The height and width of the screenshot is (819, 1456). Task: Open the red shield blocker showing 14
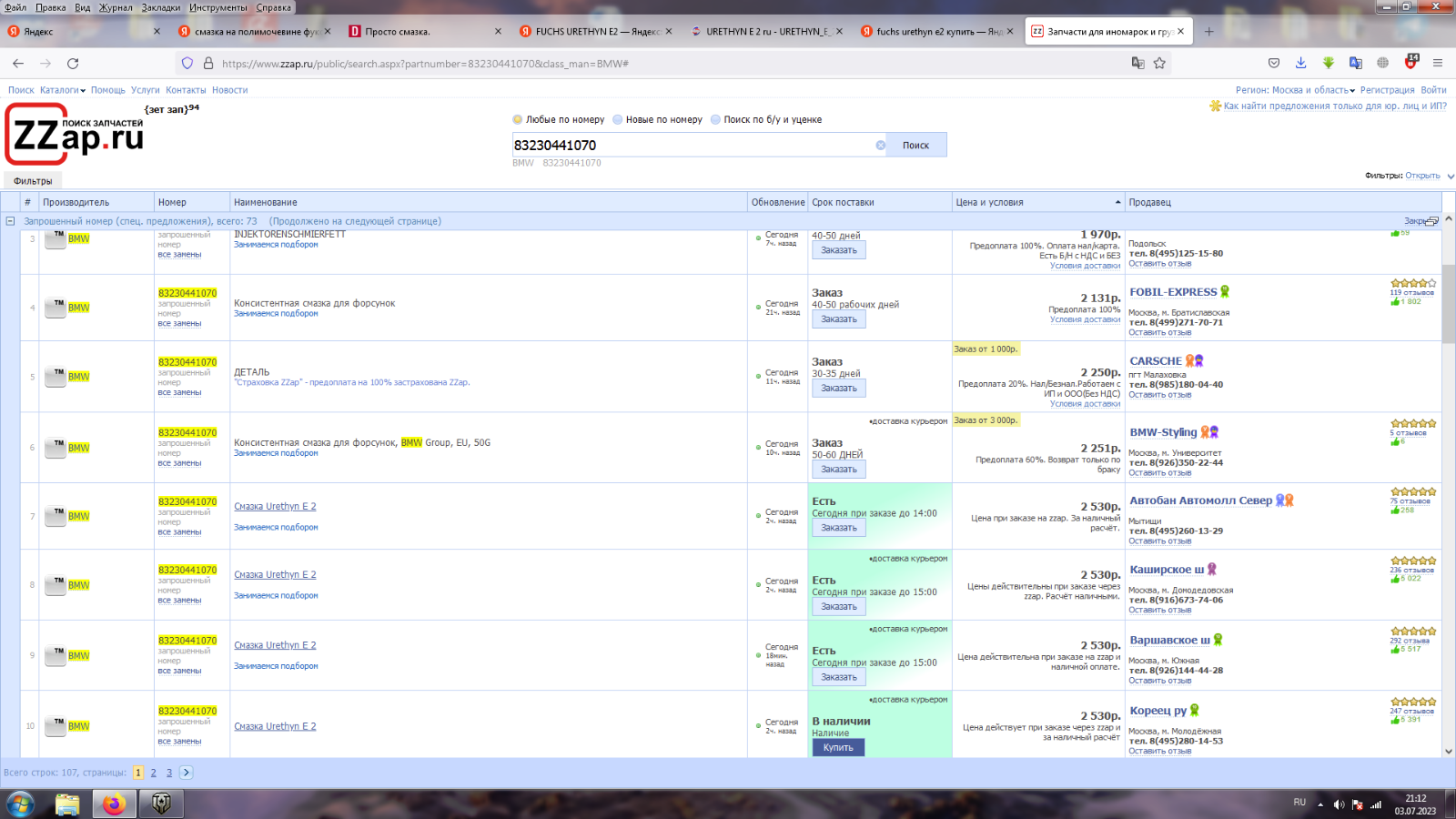pos(1411,62)
